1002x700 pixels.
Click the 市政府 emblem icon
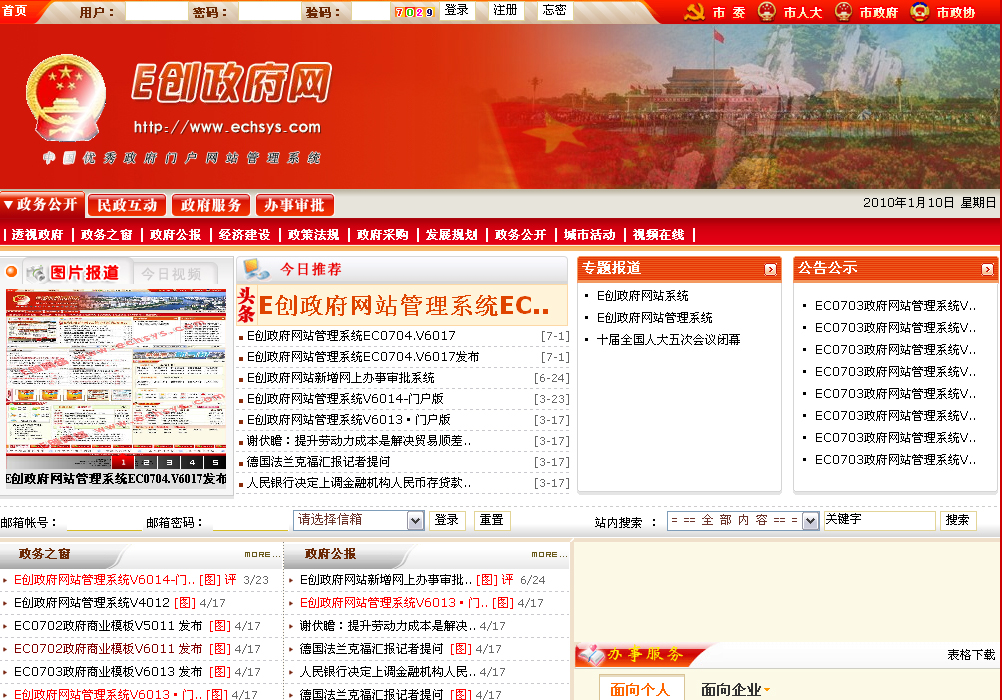tap(843, 10)
